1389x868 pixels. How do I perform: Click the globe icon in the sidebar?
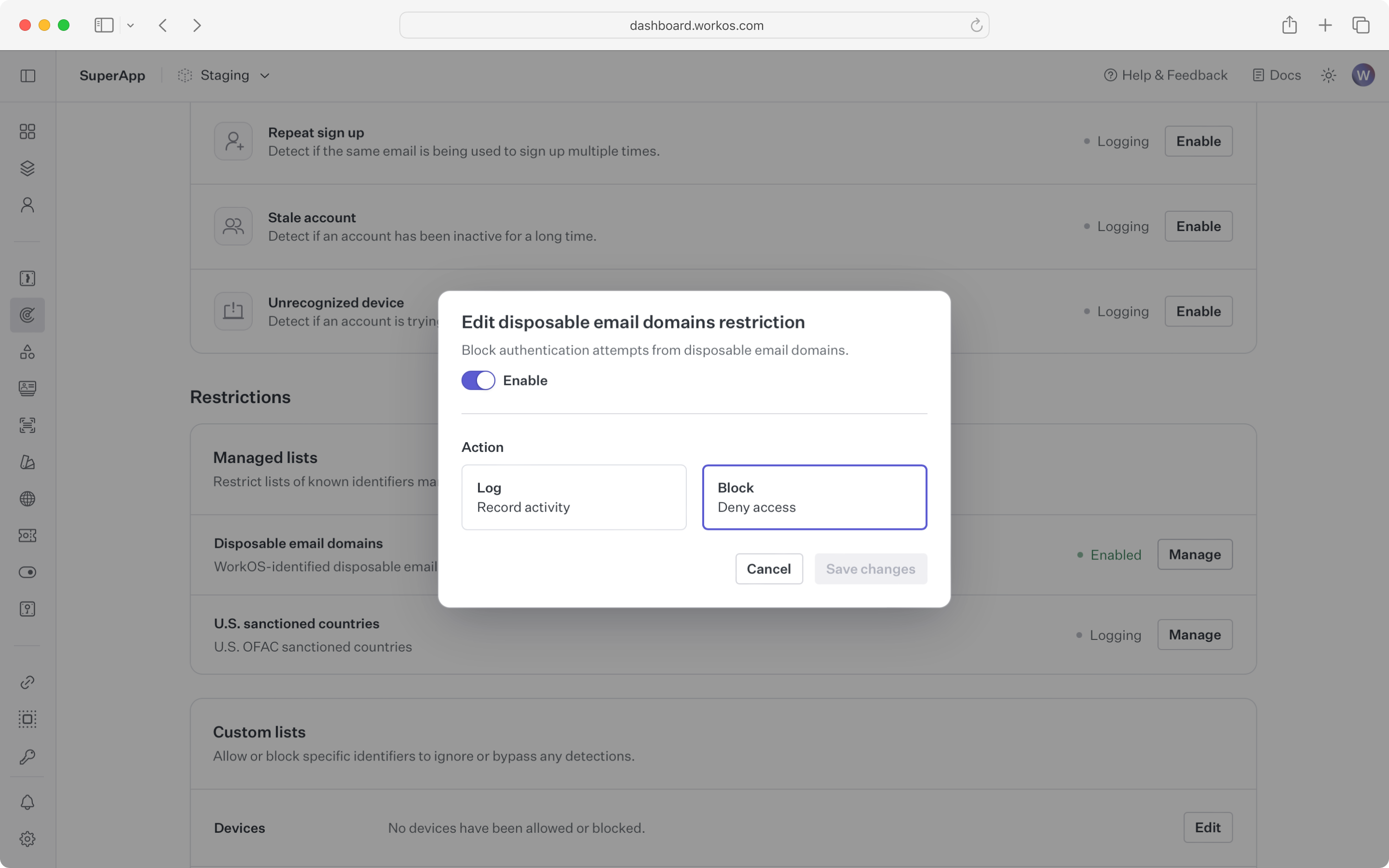[27, 499]
